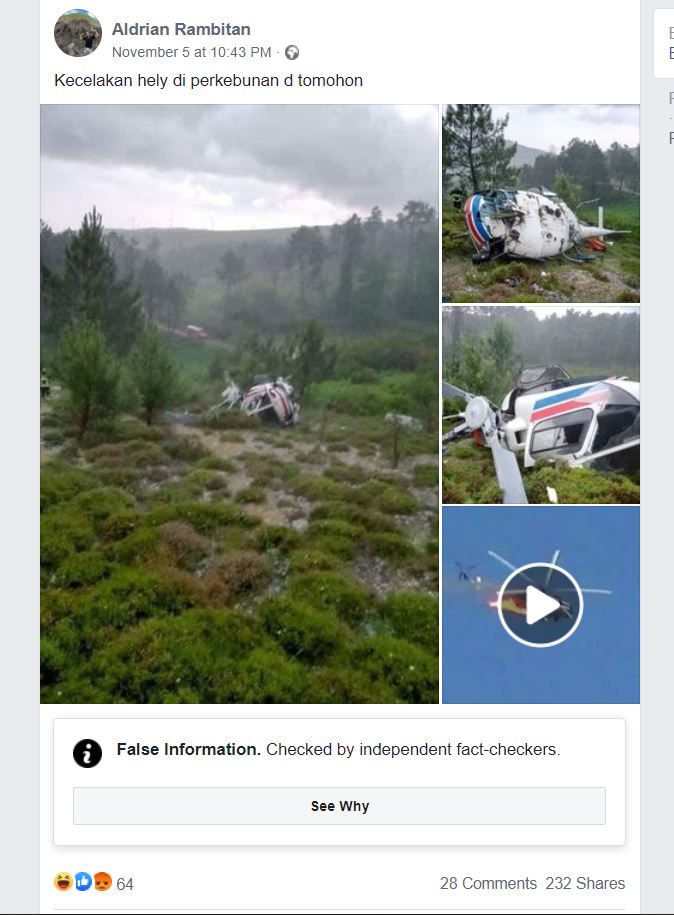Open the Aldrian Rambitan profile name link
This screenshot has height=915, width=674.
(181, 29)
